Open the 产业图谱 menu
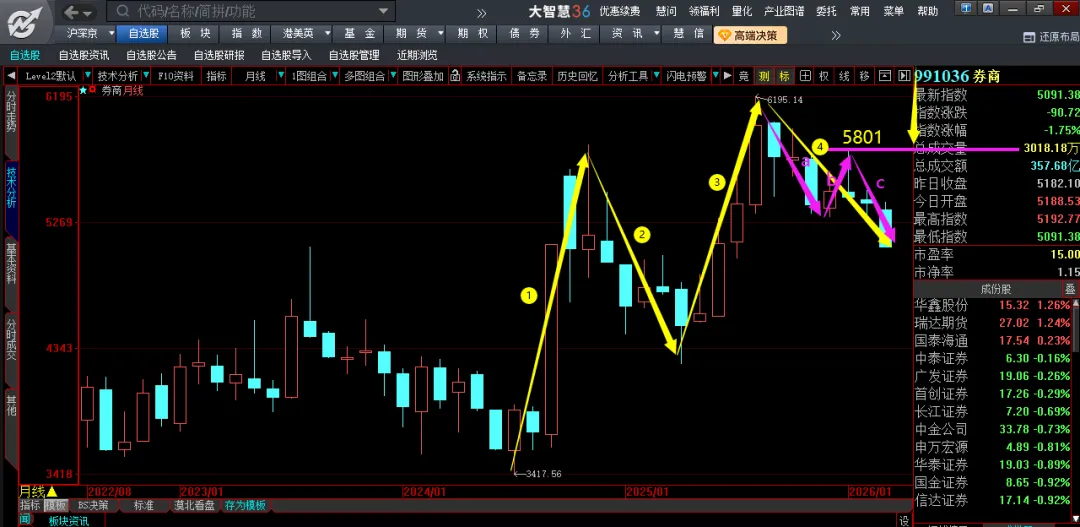 tap(784, 11)
